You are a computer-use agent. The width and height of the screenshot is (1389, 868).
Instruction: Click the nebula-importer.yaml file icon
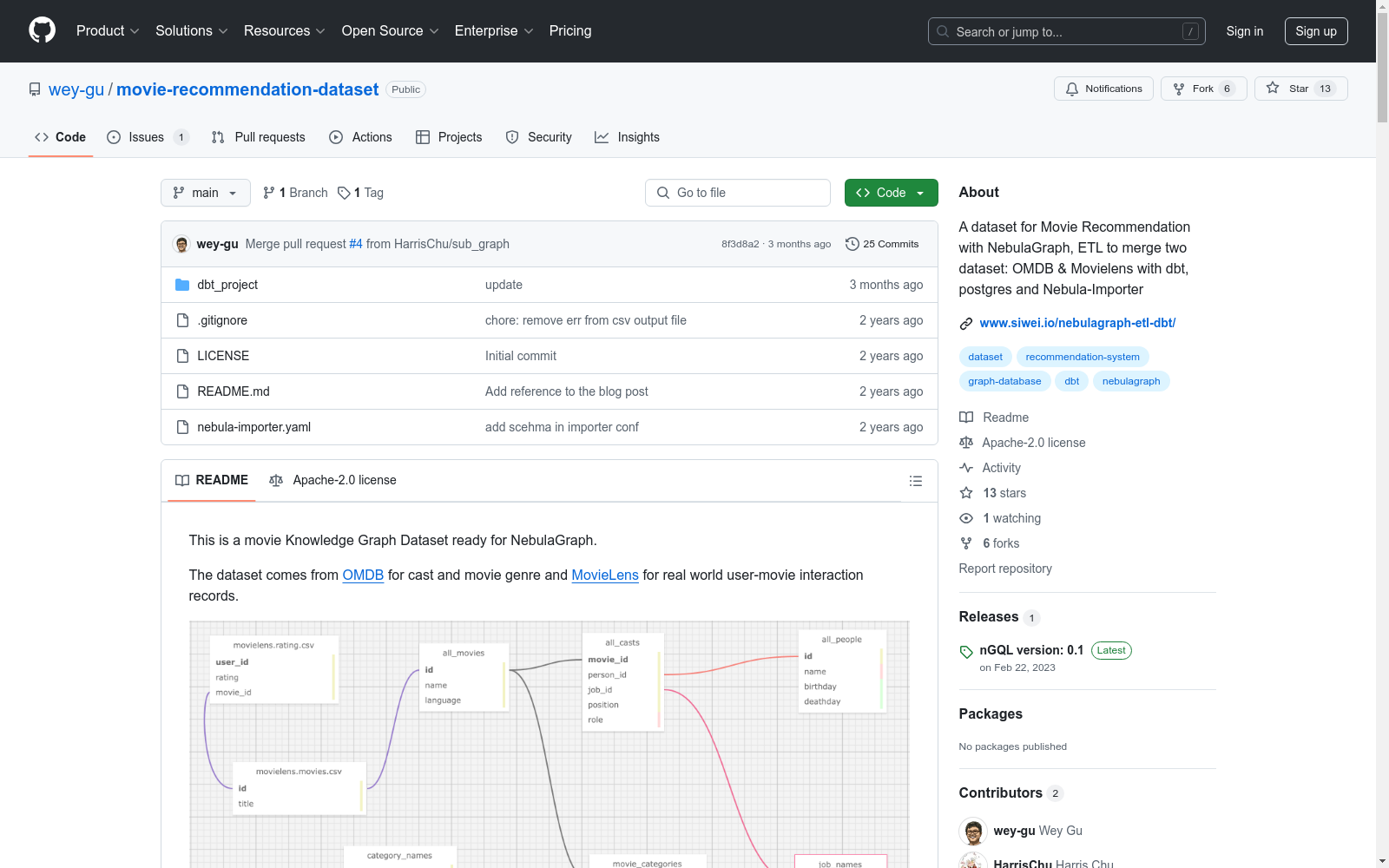click(182, 427)
